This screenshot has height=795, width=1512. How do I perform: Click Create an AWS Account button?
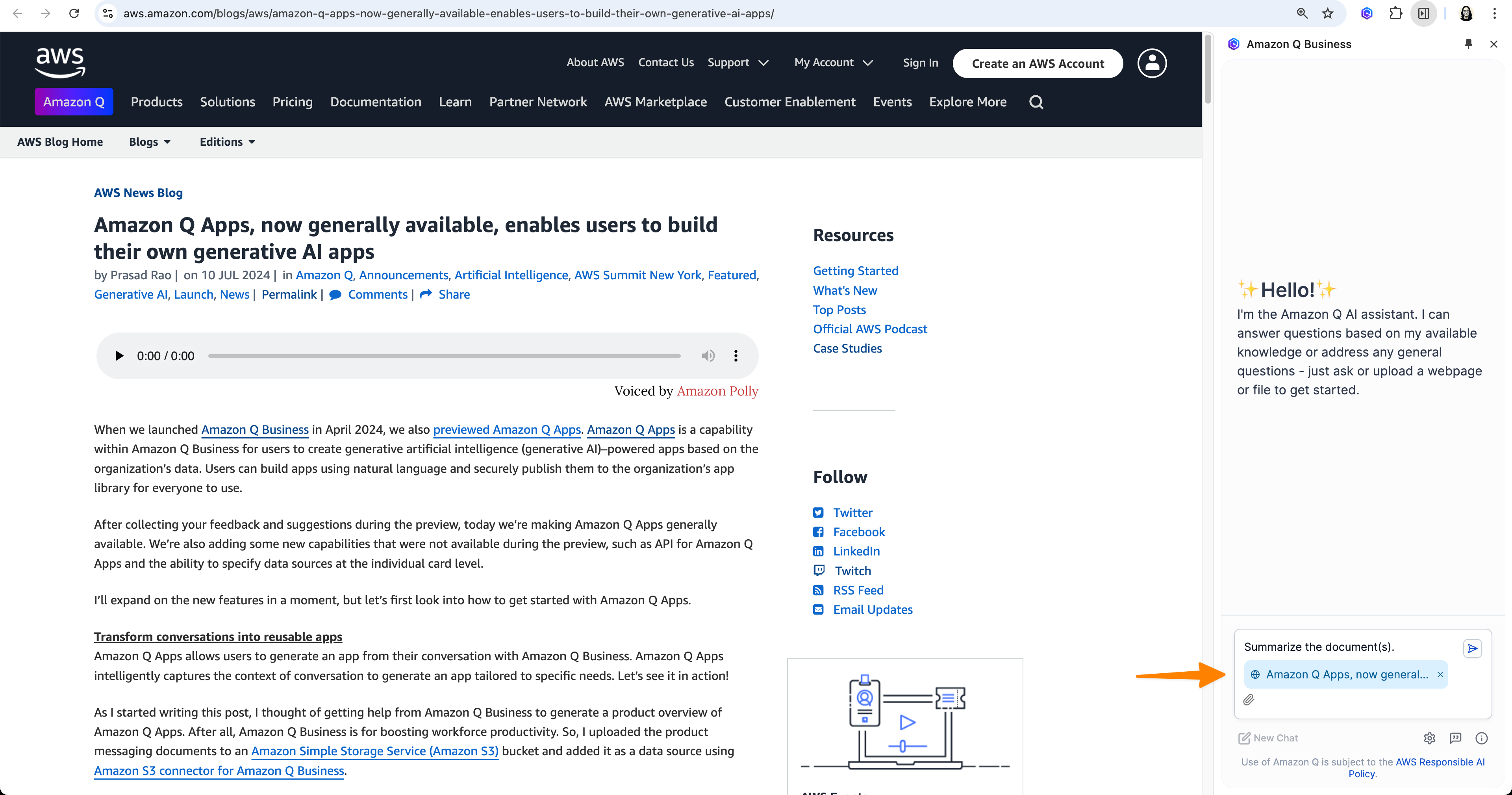(1037, 63)
